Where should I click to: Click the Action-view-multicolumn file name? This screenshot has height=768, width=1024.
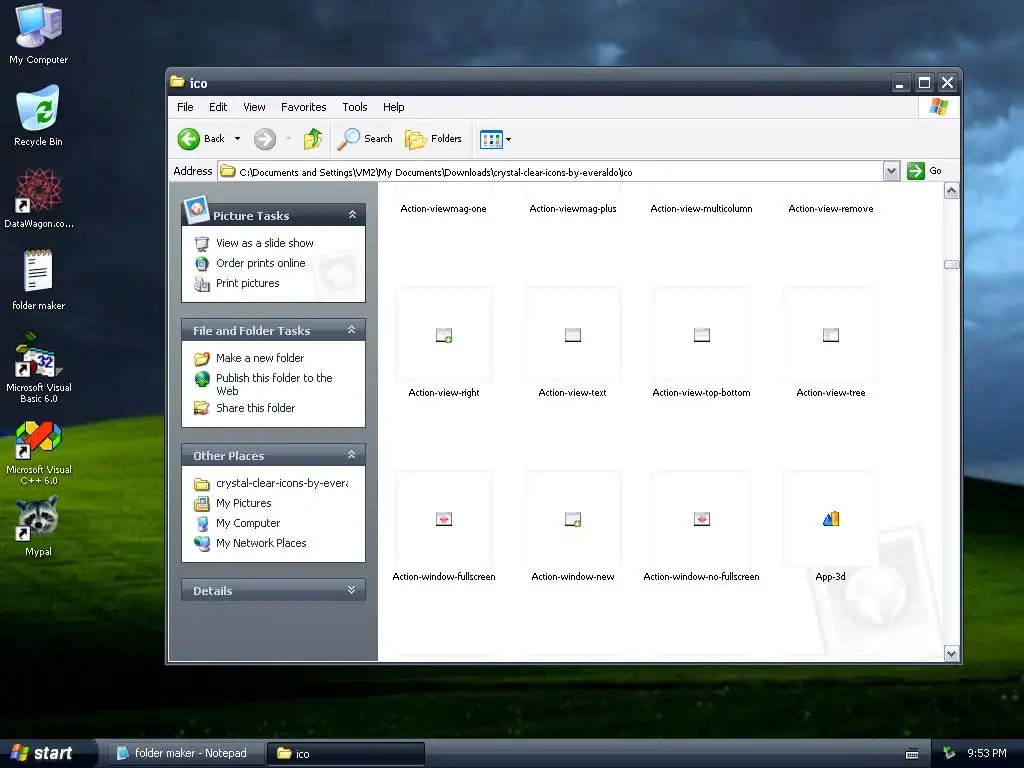[701, 209]
